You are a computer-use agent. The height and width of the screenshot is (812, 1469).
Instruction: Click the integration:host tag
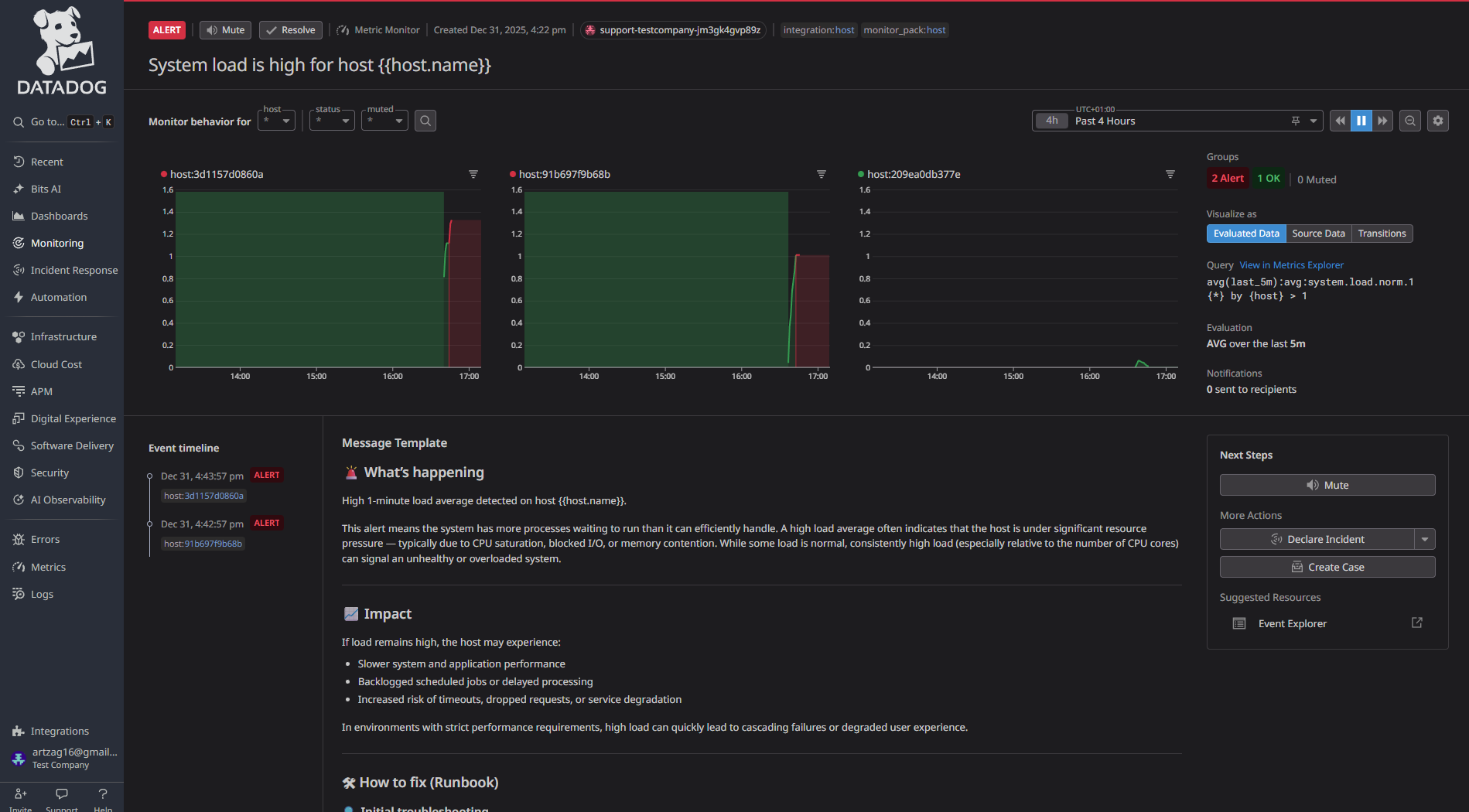(x=818, y=30)
